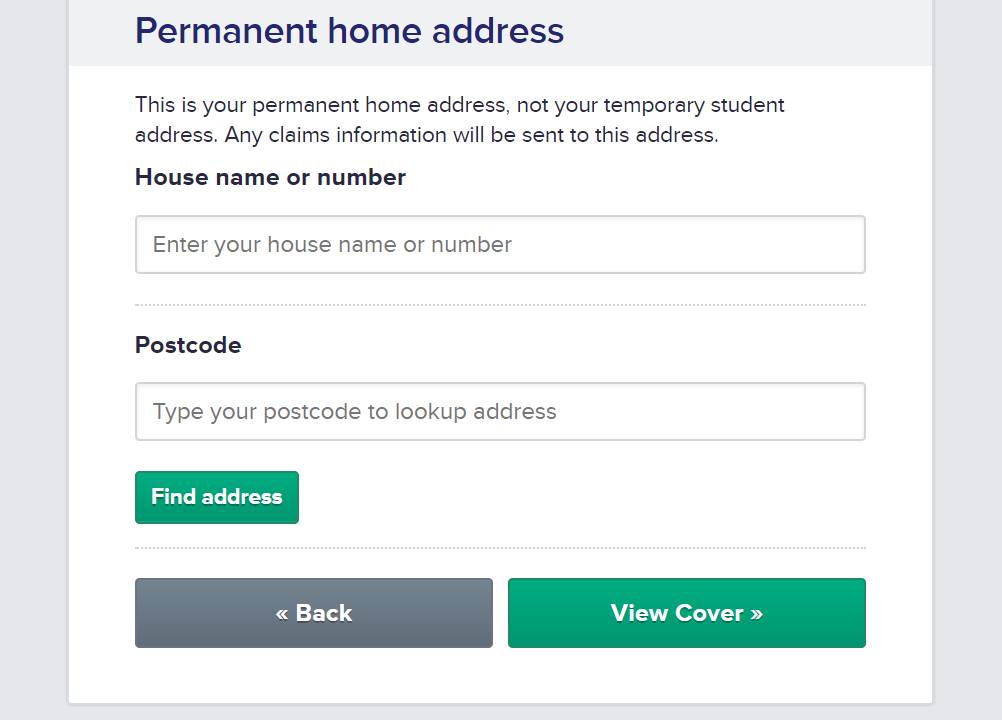This screenshot has width=1002, height=720.
Task: Continue with the View Cover button
Action: pos(686,613)
